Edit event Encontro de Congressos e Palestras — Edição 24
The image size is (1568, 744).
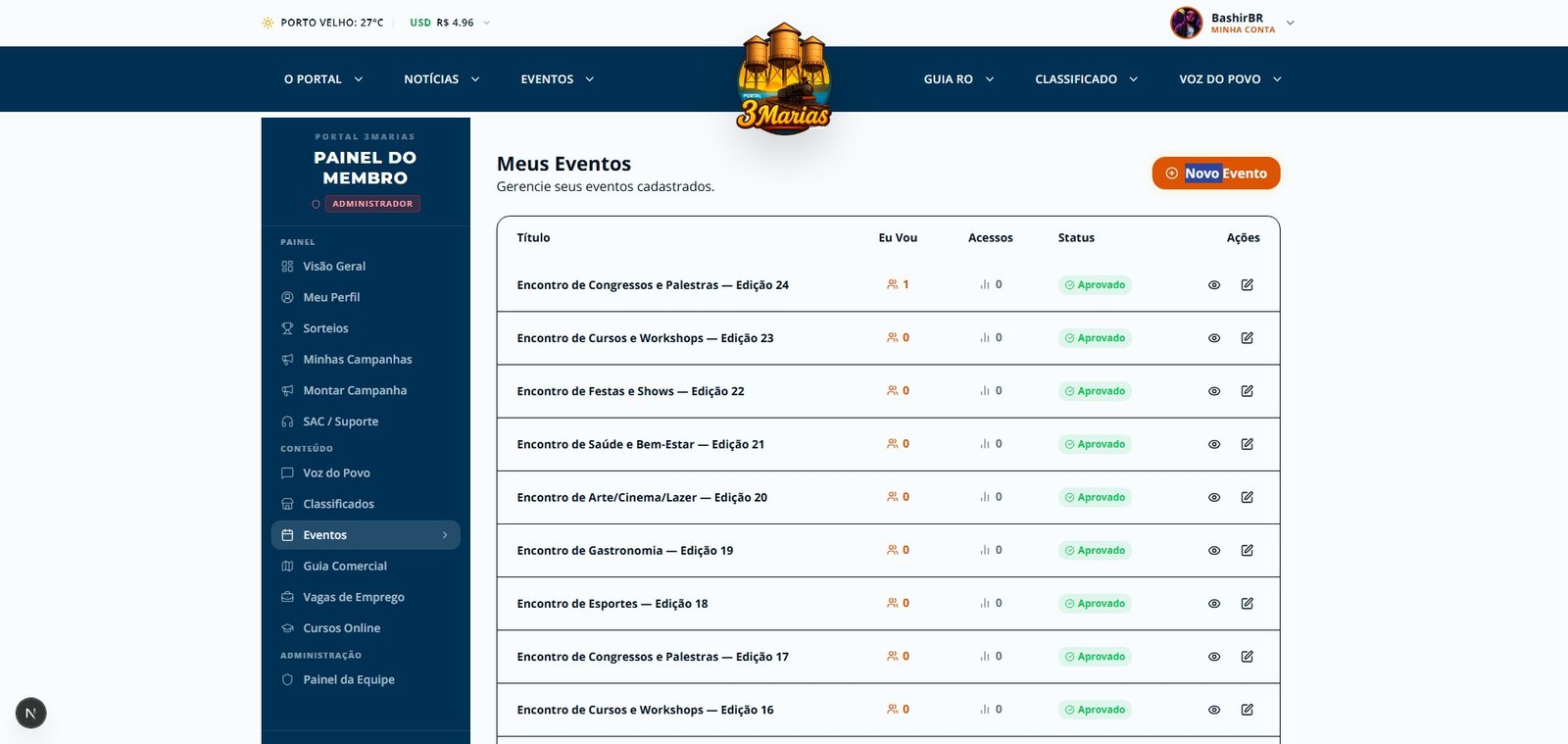1248,285
